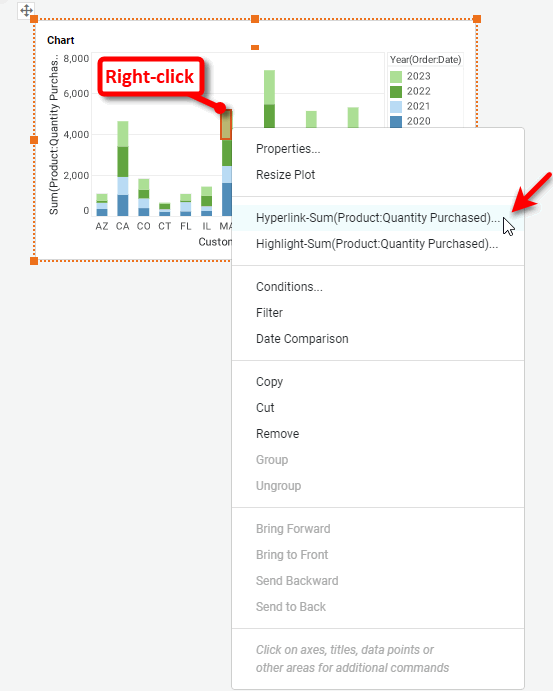Click the top-center orange resize handle

tap(255, 19)
